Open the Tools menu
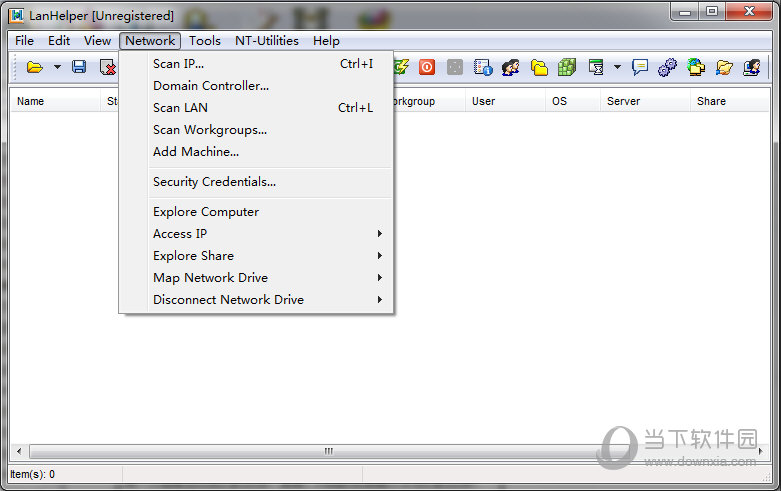 (205, 41)
